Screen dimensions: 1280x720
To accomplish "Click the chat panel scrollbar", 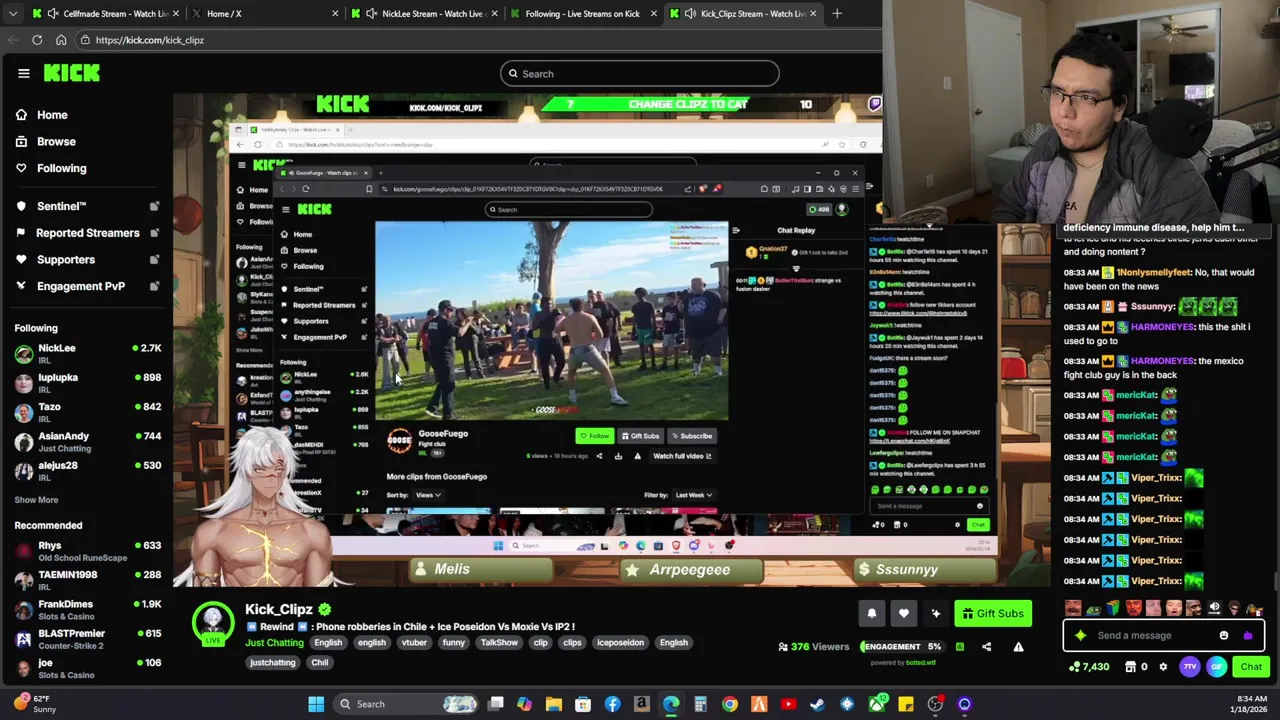I will click(1275, 582).
